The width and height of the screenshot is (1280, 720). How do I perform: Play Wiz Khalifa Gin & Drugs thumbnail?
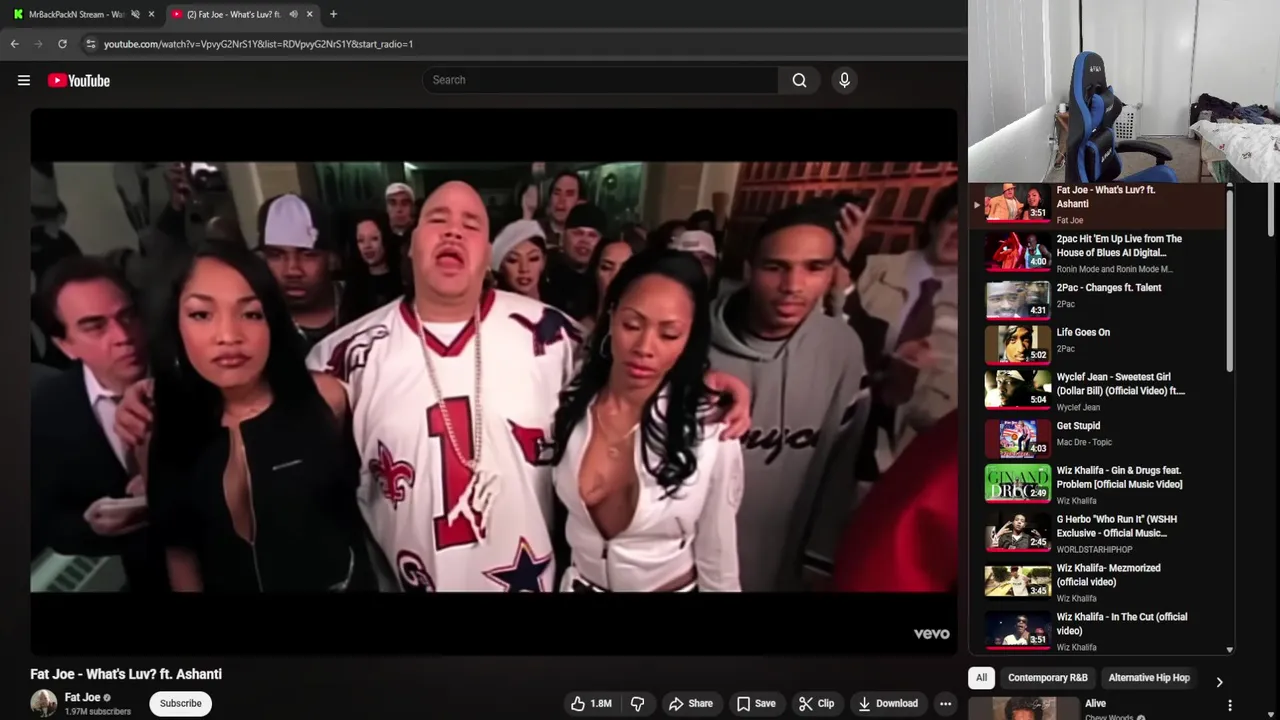[1018, 483]
